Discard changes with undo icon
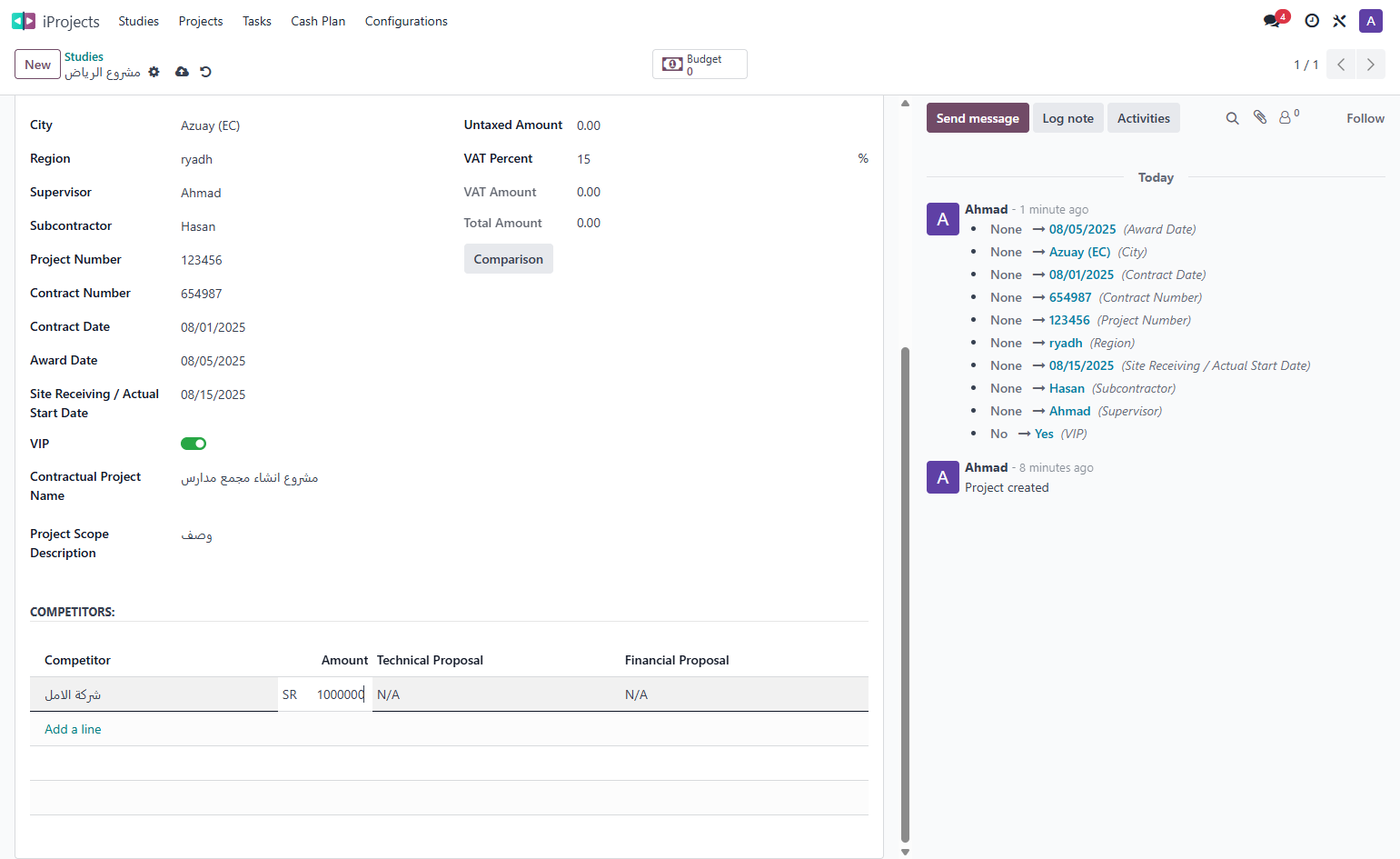Viewport: 1400px width, 859px height. coord(206,72)
